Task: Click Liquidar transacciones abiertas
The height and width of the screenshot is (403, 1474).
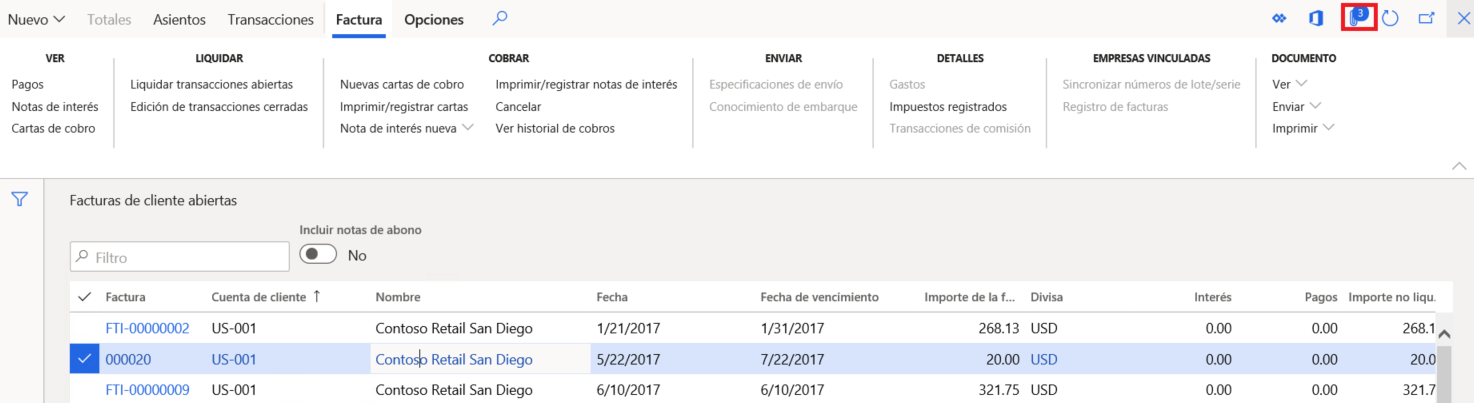Action: 211,84
